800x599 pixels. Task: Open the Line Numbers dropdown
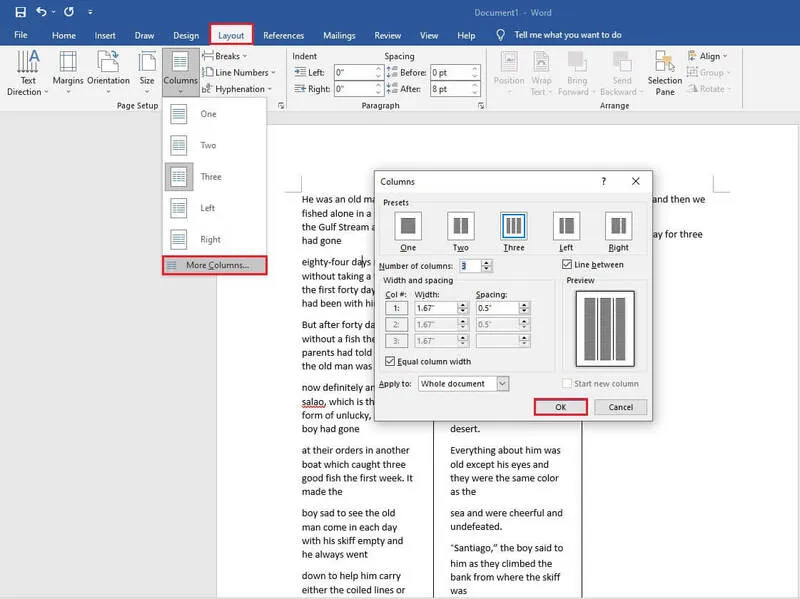coord(239,72)
